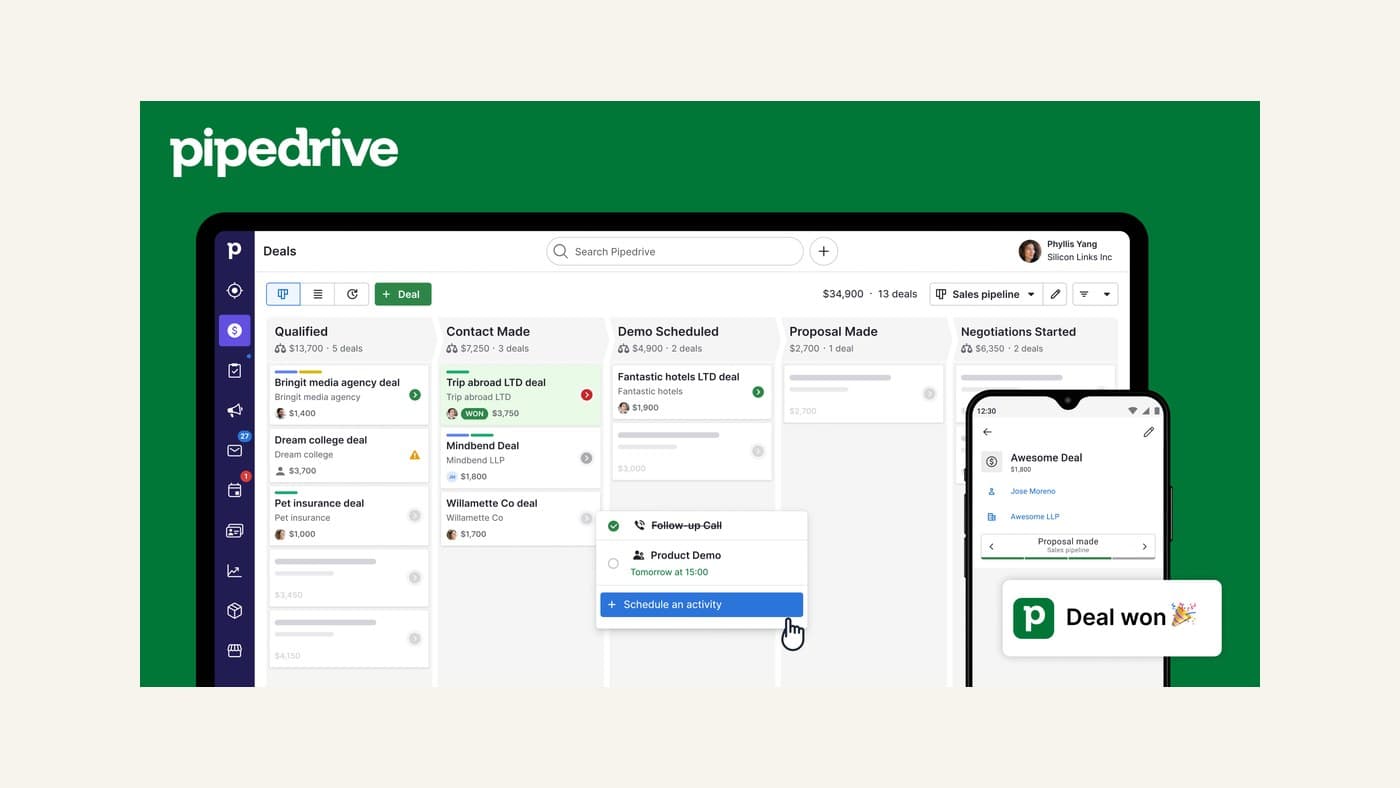The image size is (1400, 788).
Task: Click the color labels on Bringit media agency deal
Action: pyautogui.click(x=298, y=372)
